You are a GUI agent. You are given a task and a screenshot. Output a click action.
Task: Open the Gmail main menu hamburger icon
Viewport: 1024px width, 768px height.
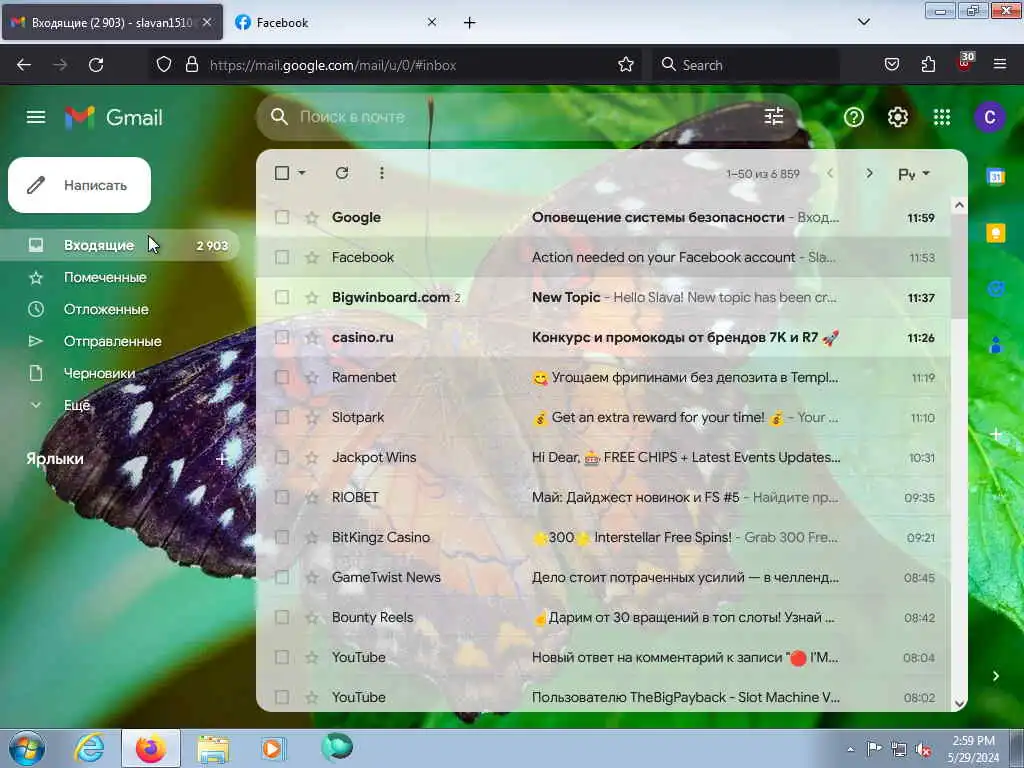click(x=36, y=118)
